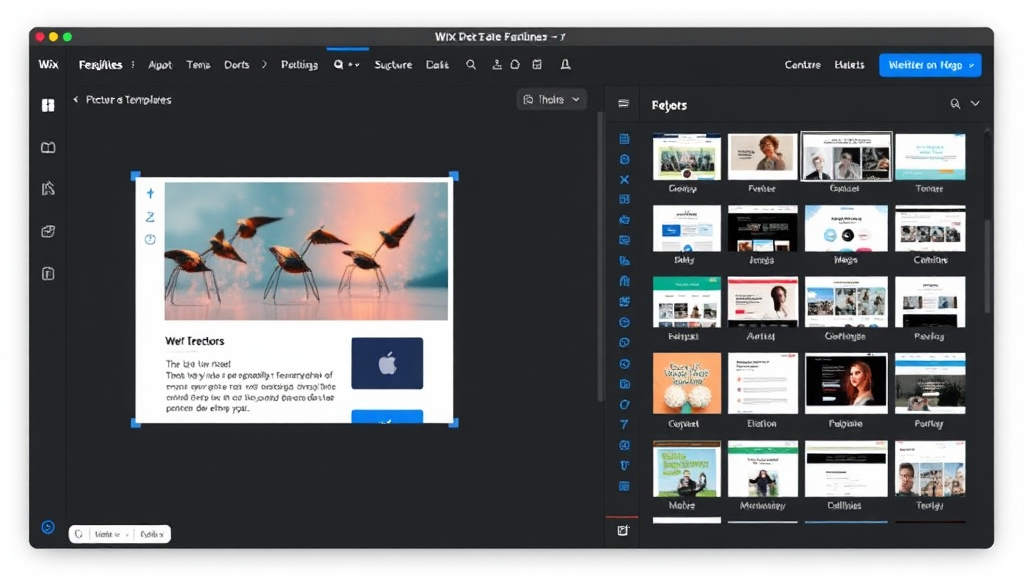Viewport: 1024px width, 576px height.
Task: Click the Picture Templates back link
Action: coord(129,99)
